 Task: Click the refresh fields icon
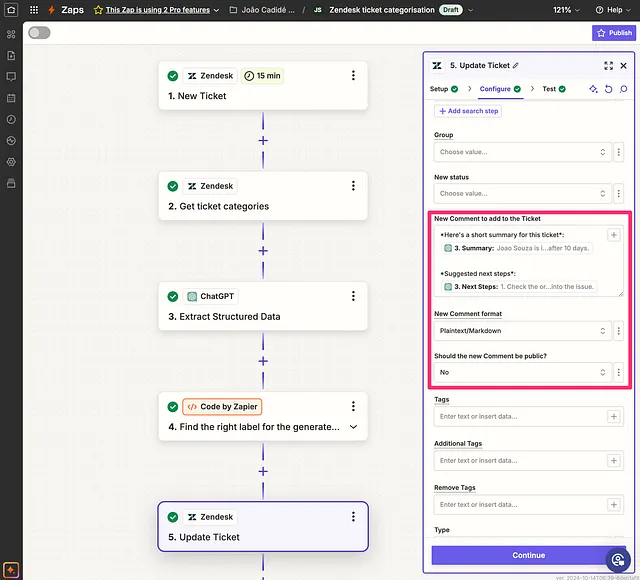[608, 89]
